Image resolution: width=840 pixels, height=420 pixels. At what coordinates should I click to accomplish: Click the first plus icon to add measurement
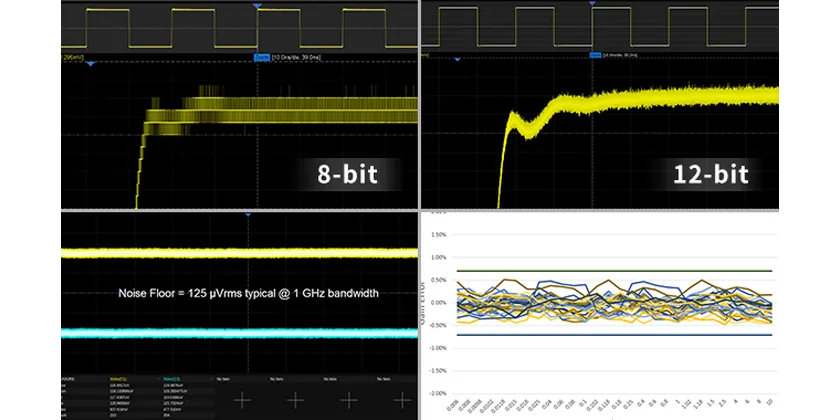[242, 400]
